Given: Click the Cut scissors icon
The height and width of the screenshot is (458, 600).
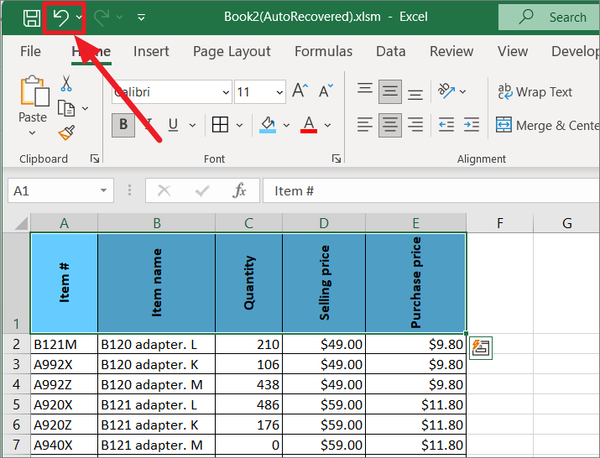Looking at the screenshot, I should pyautogui.click(x=66, y=83).
